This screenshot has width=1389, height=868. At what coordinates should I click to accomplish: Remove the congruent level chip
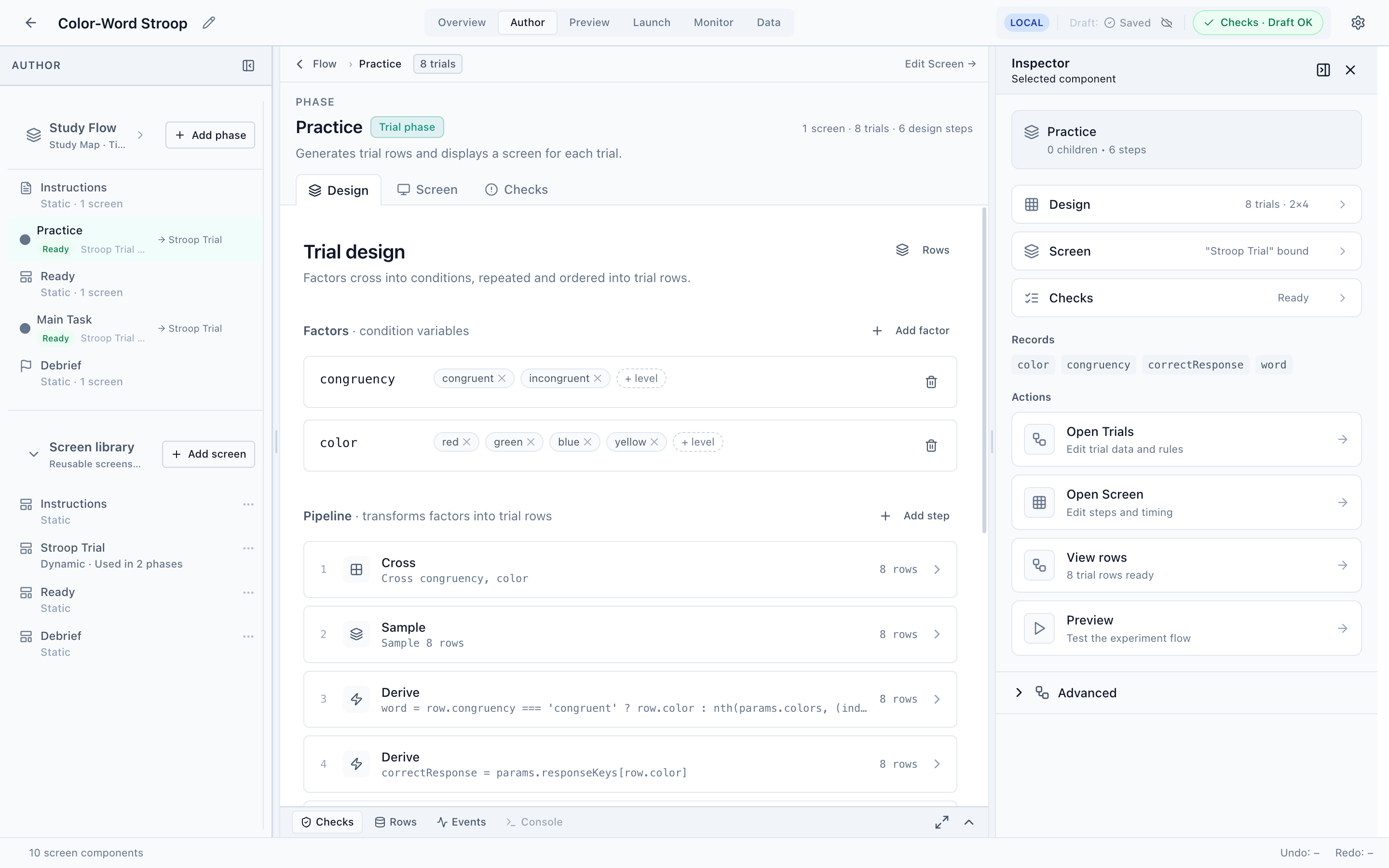pyautogui.click(x=502, y=379)
